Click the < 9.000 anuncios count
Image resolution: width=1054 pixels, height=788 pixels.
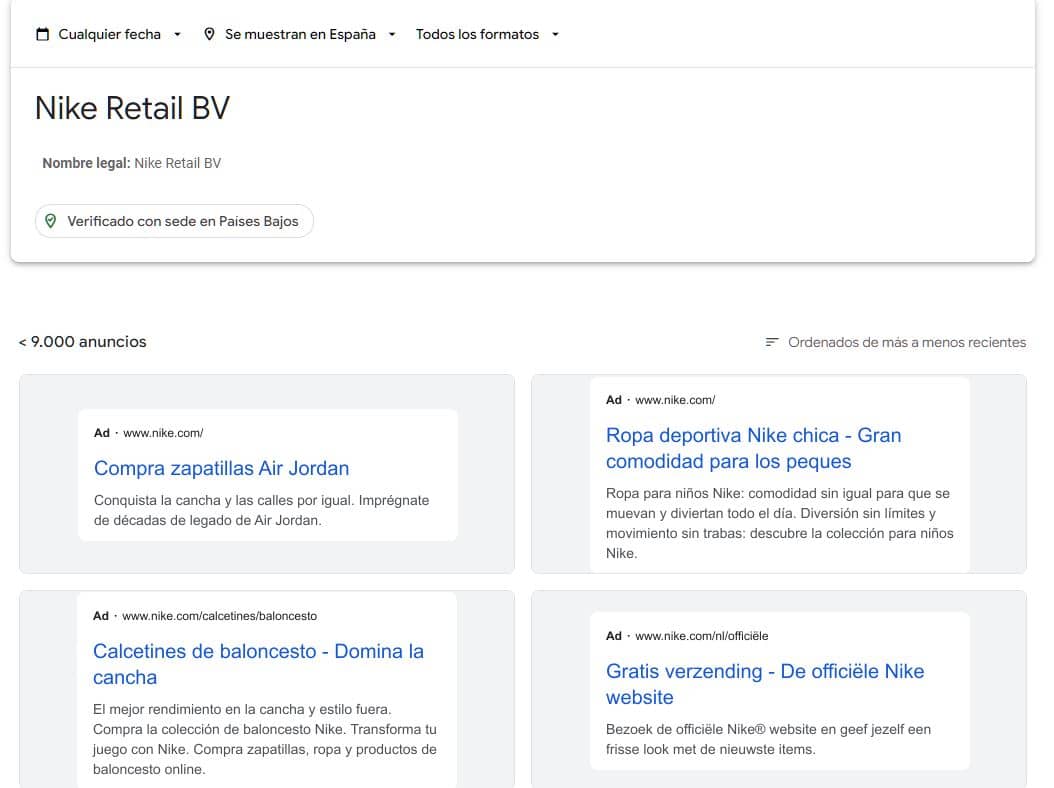tap(83, 342)
